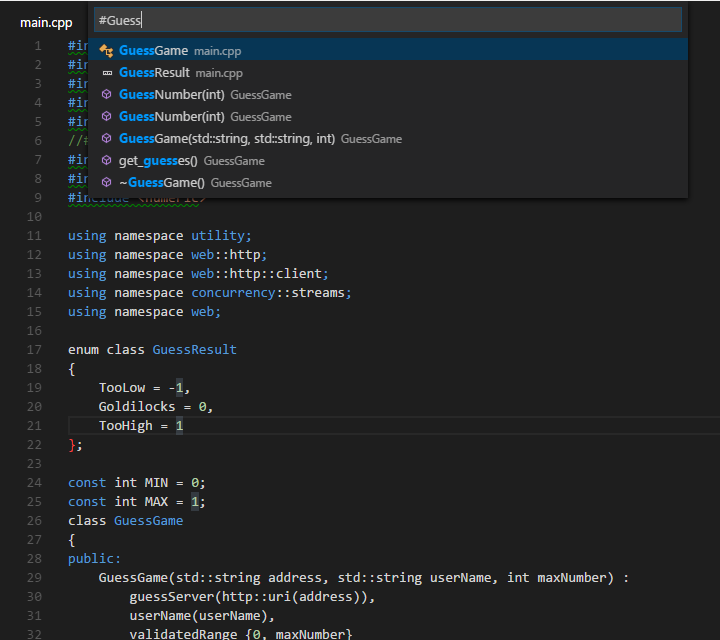This screenshot has width=720, height=640.
Task: Focus the #Guess symbol search box
Action: [x=386, y=20]
